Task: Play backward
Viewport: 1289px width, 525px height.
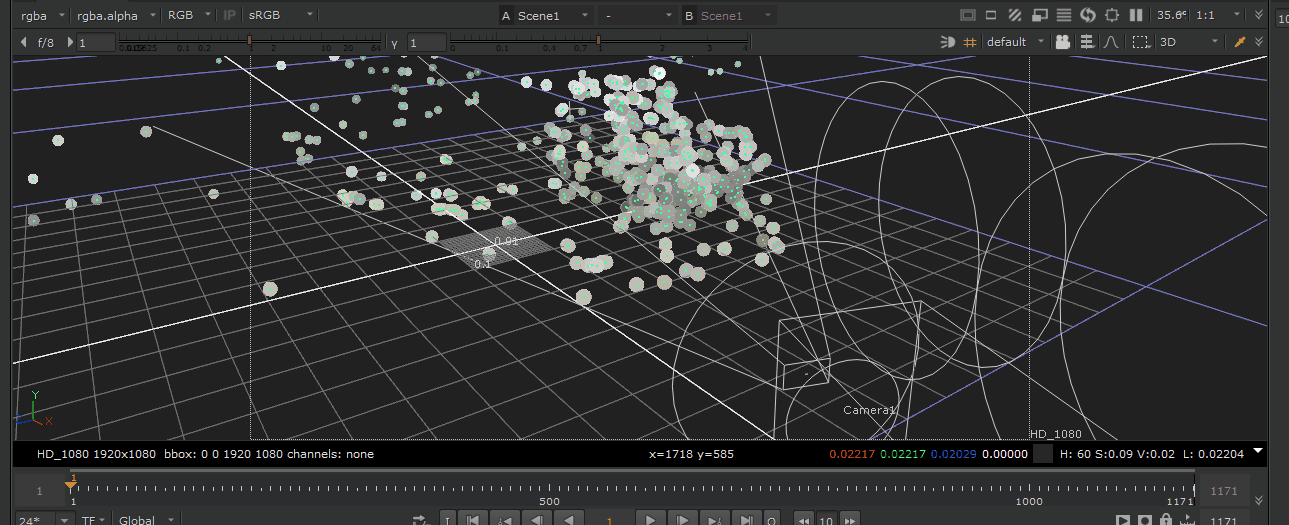Action: (x=569, y=520)
